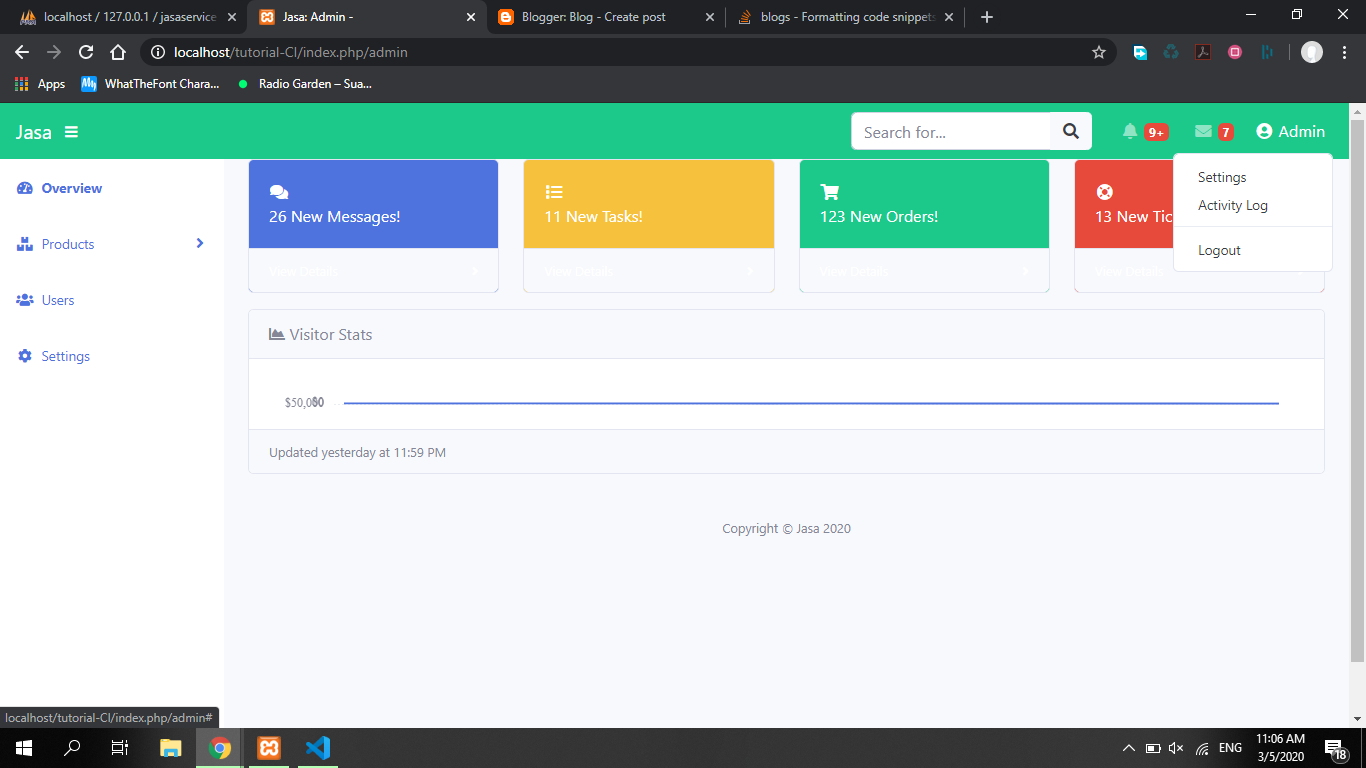
Task: Expand the Products submenu chevron
Action: coord(200,243)
